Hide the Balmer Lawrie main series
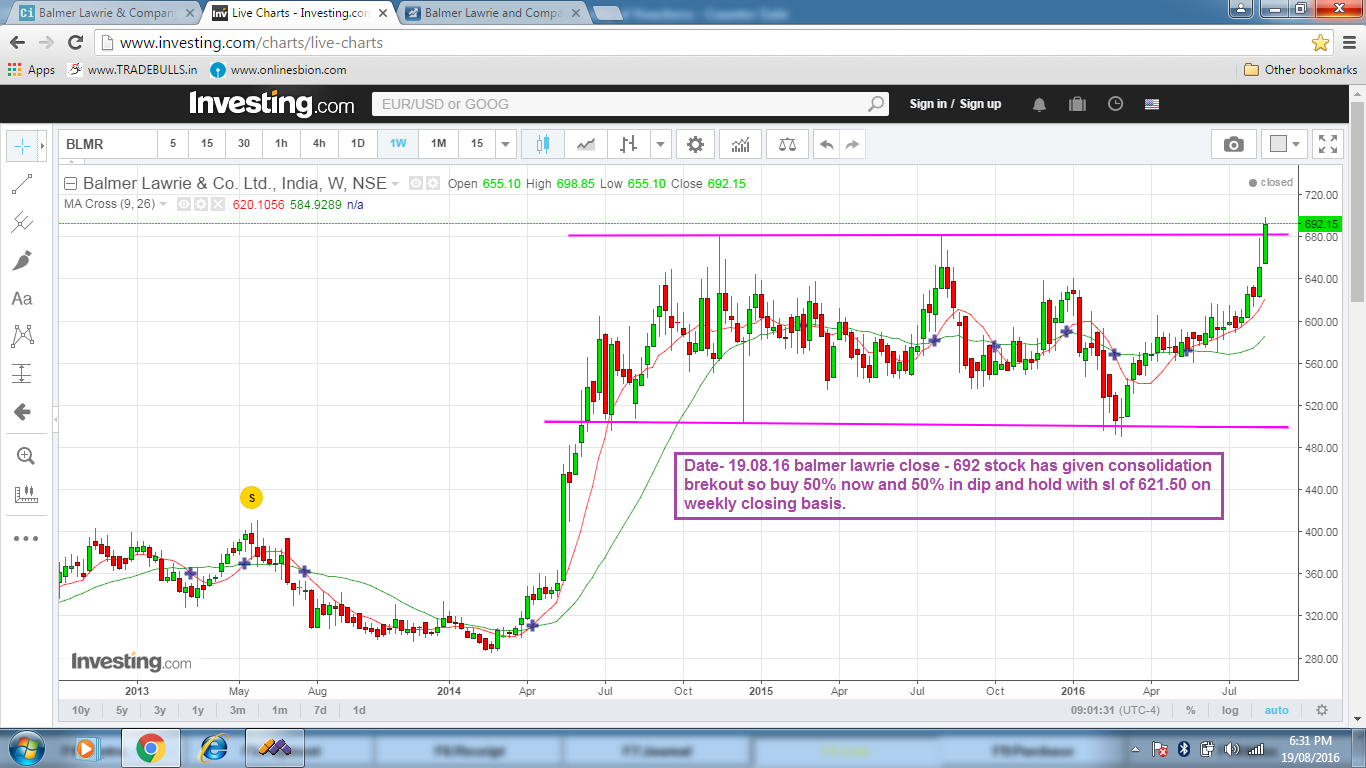 pos(417,184)
